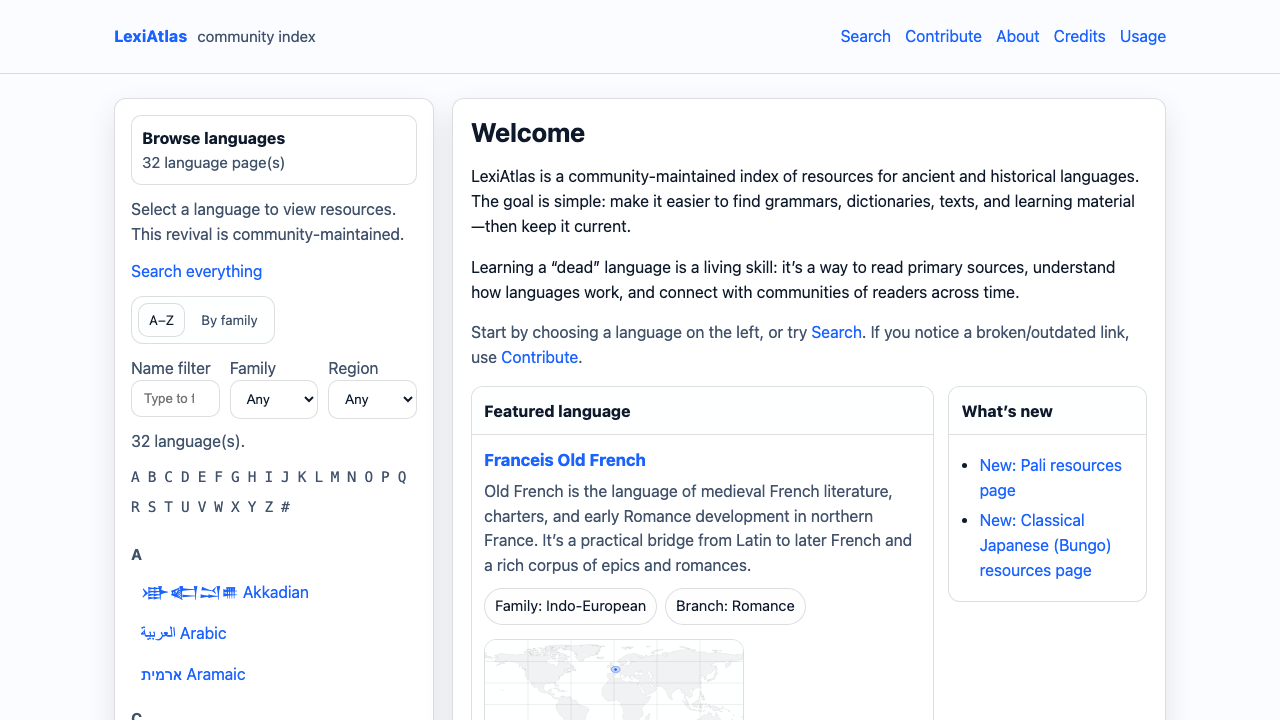Open the Region filter dropdown
Image resolution: width=1280 pixels, height=720 pixels.
372,399
